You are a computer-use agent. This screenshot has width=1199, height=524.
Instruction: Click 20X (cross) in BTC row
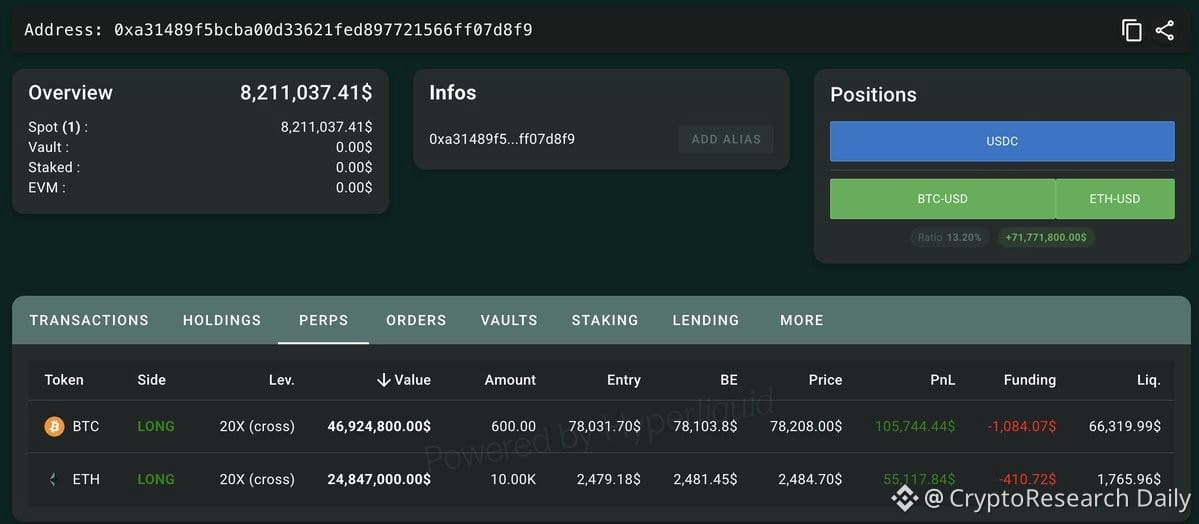[257, 426]
